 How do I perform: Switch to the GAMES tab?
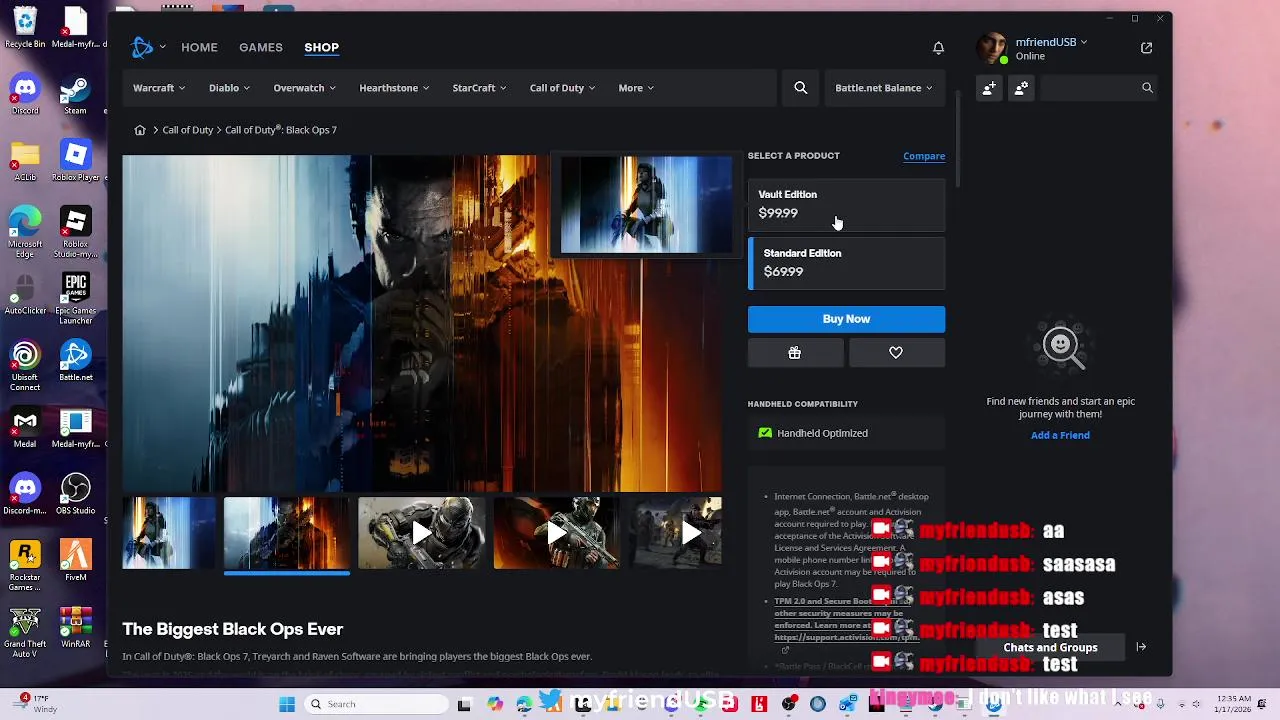point(260,47)
